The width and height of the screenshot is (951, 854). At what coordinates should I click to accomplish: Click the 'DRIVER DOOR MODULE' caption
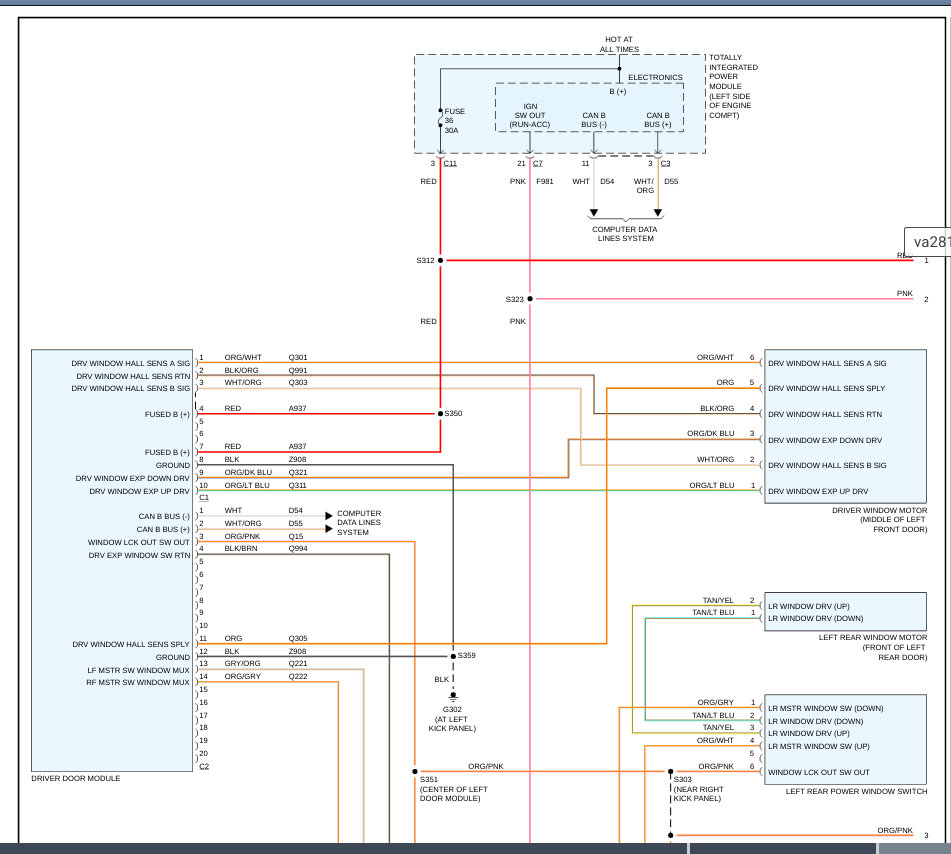click(x=76, y=778)
